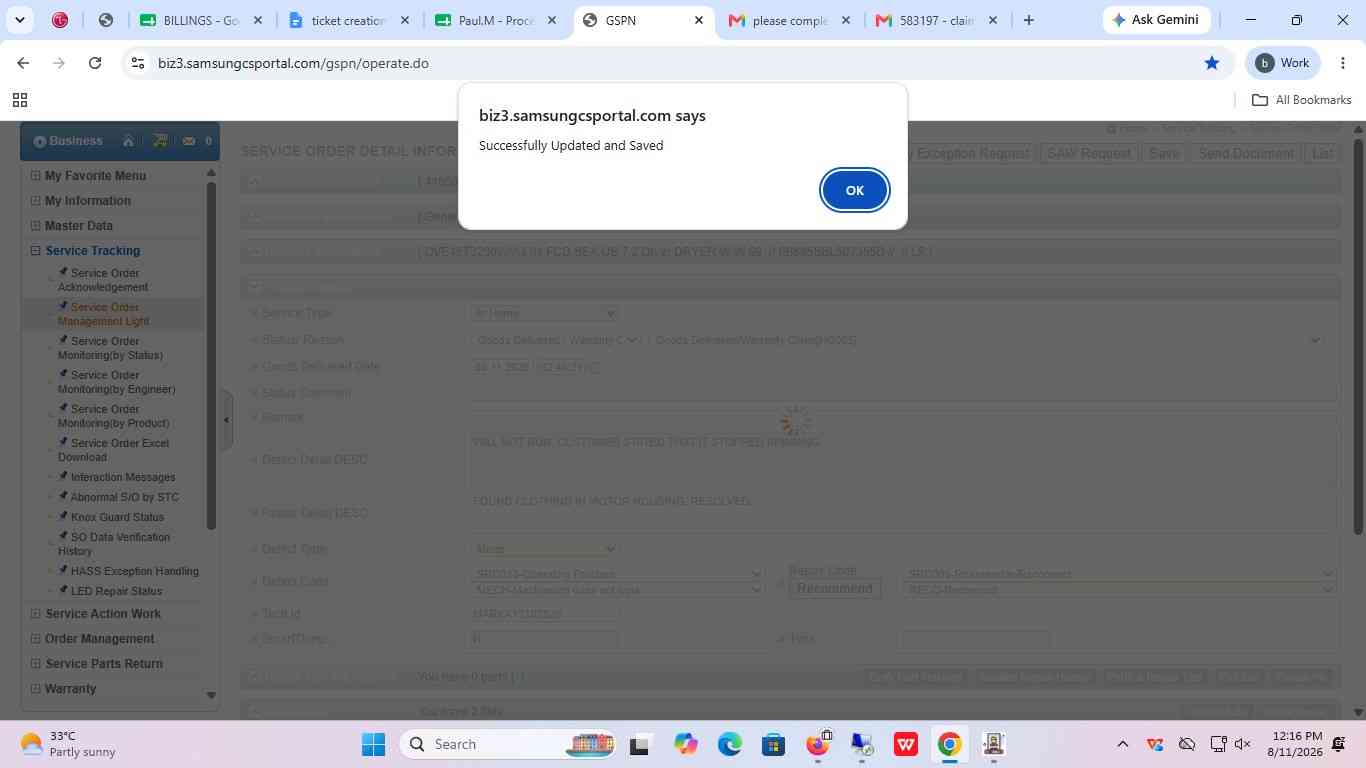Open Service Order Acknowledgement link

(x=104, y=280)
